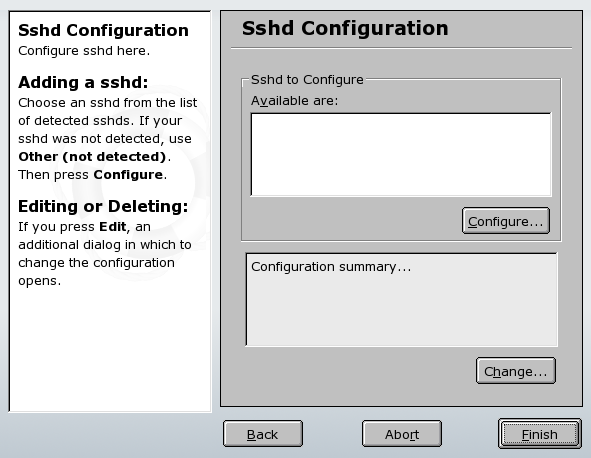Click the 'Sshd to Configure' group title

click(307, 80)
